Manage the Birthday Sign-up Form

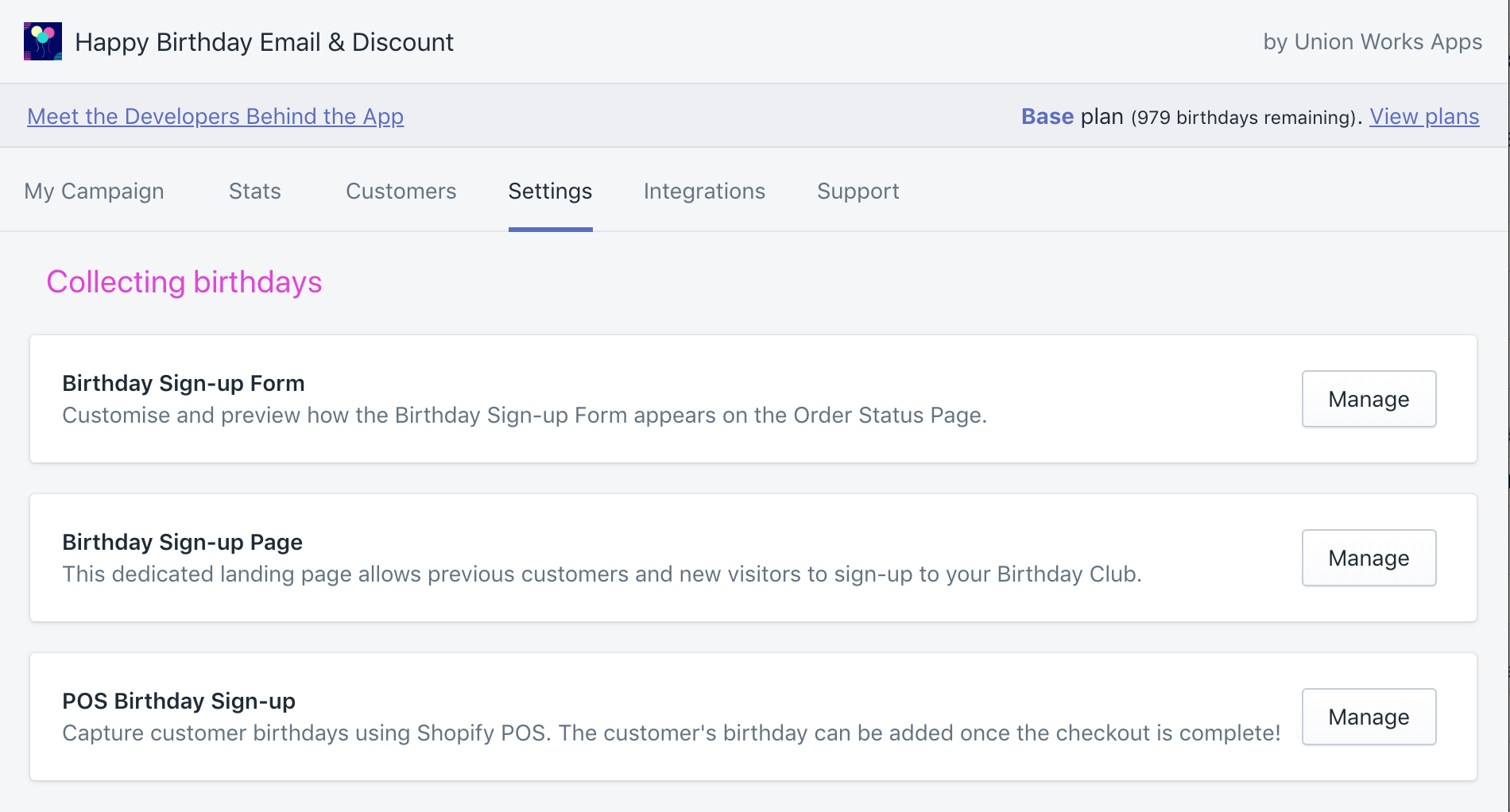point(1368,399)
